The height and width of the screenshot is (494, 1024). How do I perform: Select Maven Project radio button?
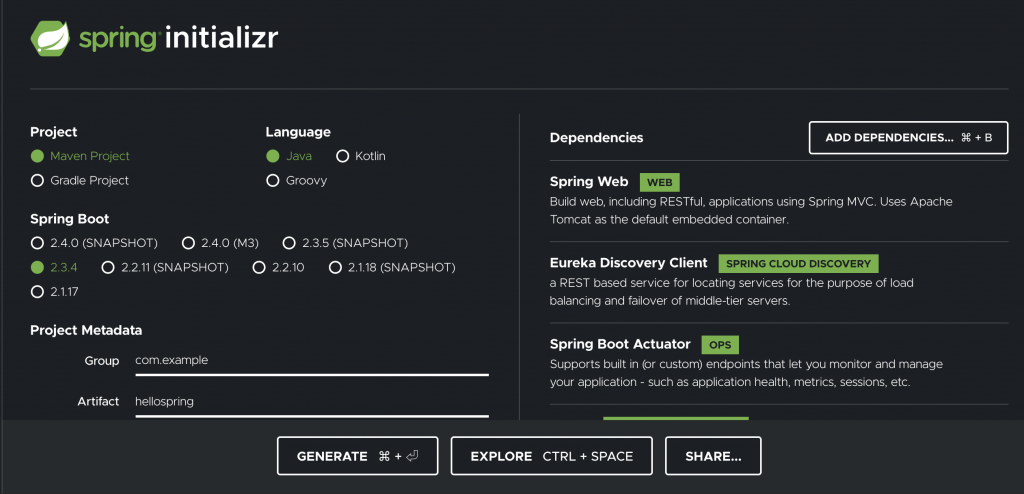coord(38,156)
